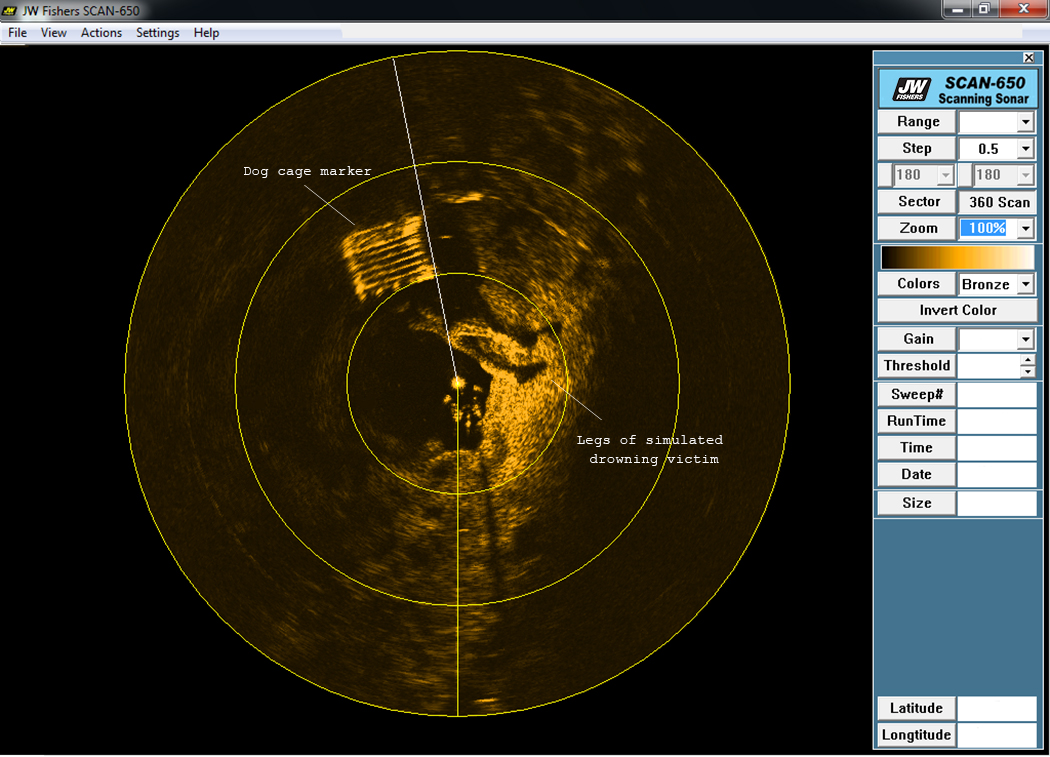Viewport: 1050px width, 757px height.
Task: Click the Sector button
Action: click(x=917, y=202)
